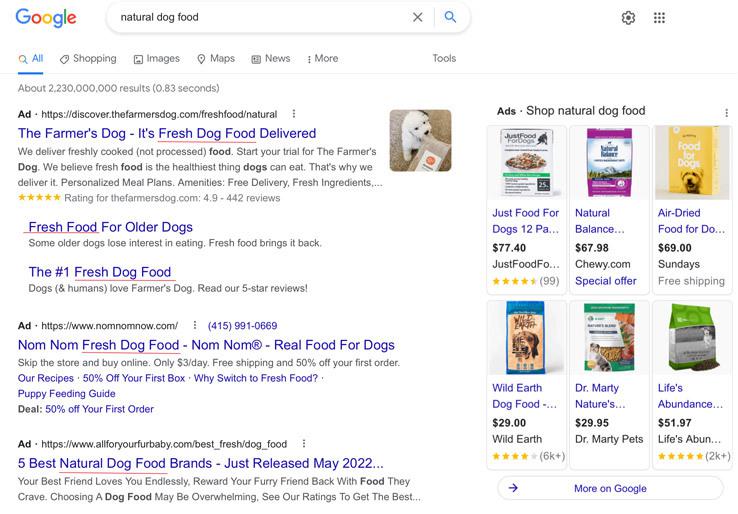This screenshot has width=738, height=514.
Task: Open three-dot menu beside nomnomnow.com URL
Action: click(x=194, y=326)
